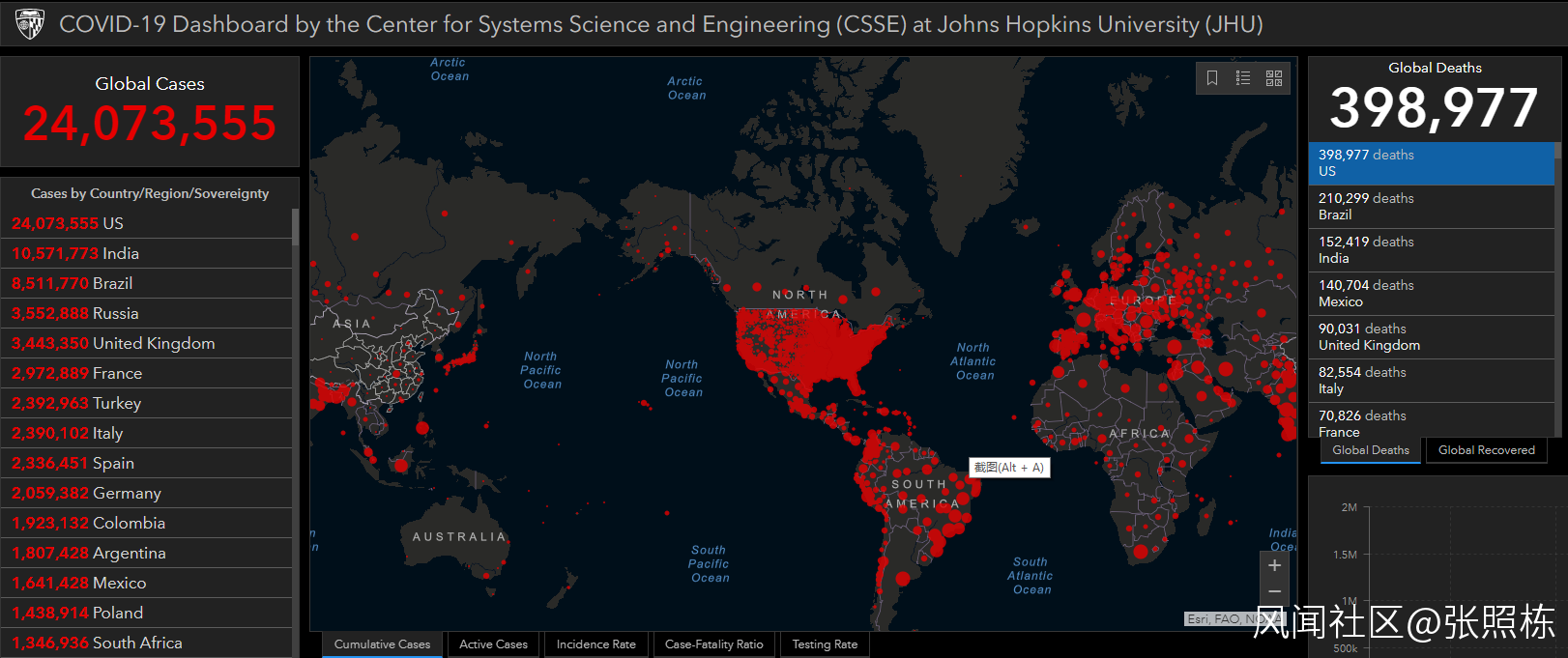Select Mexico 140,704 deaths row
Image resolution: width=1568 pixels, height=658 pixels.
pos(1431,294)
